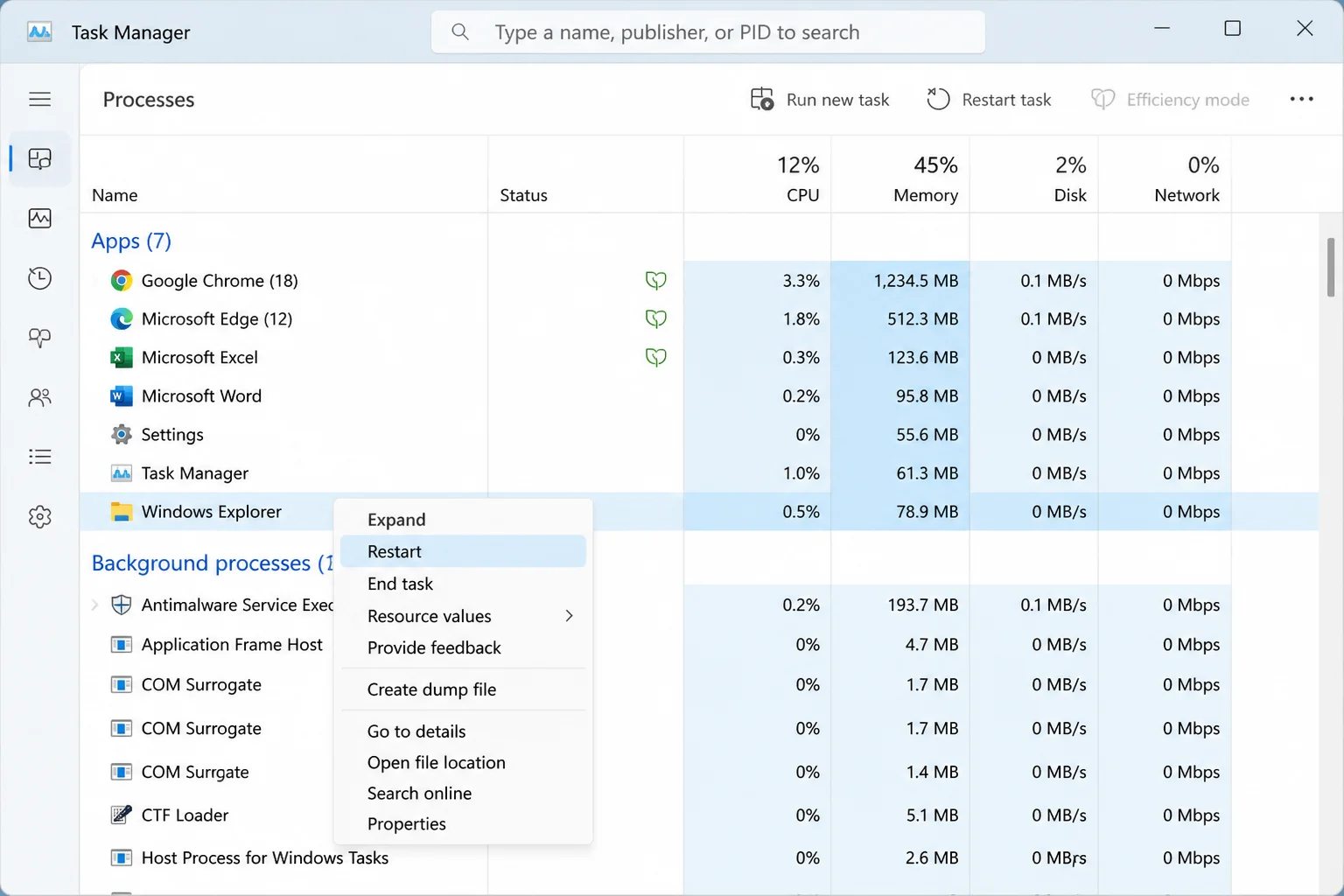The width and height of the screenshot is (1344, 896).
Task: Choose Search online
Action: (x=463, y=793)
